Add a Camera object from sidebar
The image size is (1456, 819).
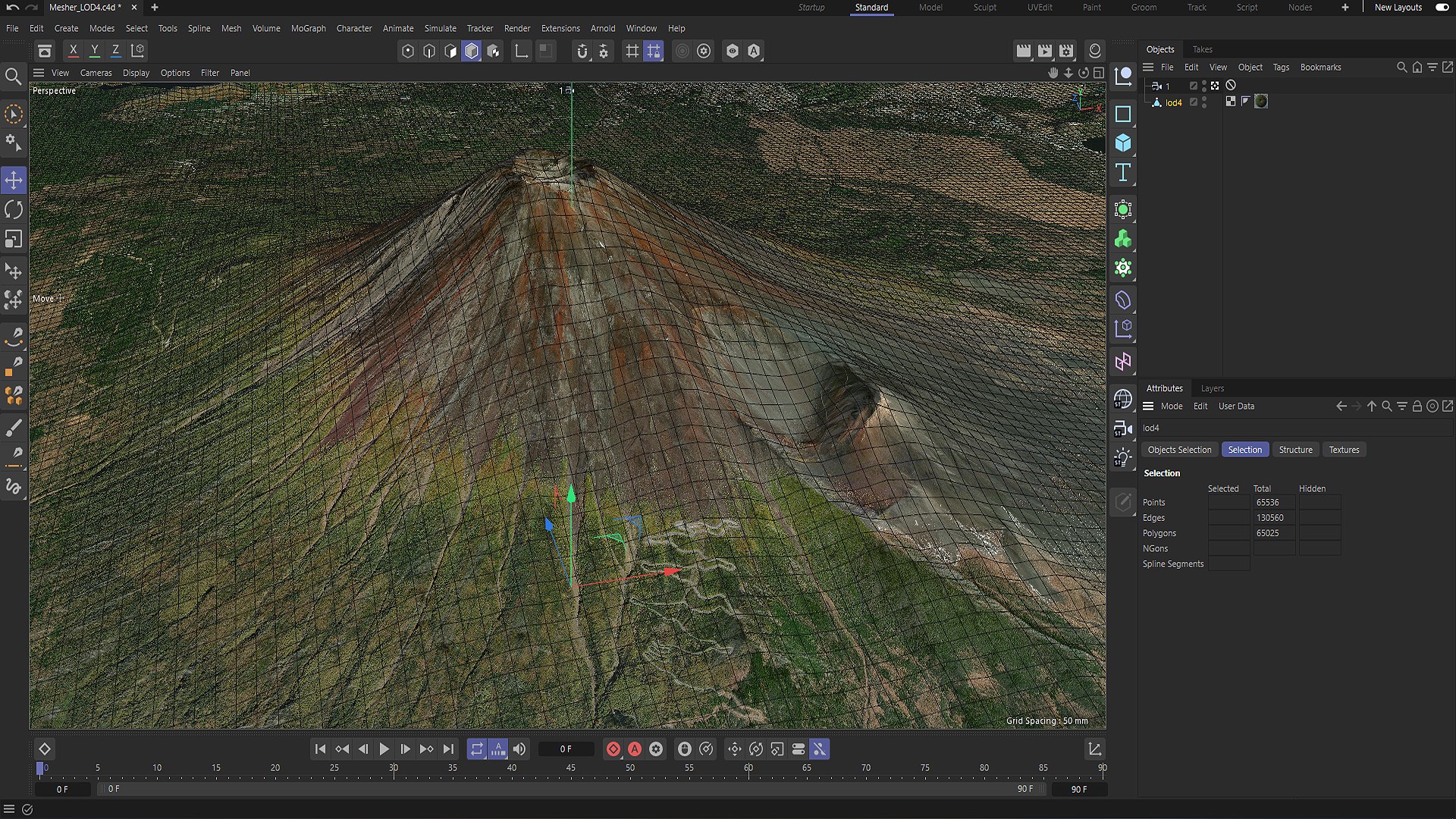click(x=1123, y=428)
